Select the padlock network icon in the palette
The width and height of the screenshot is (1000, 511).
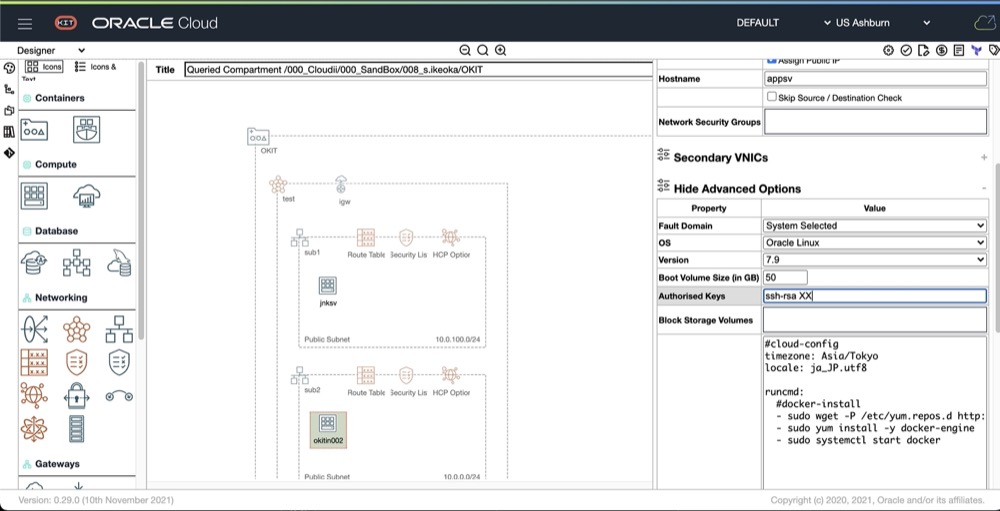tap(77, 396)
